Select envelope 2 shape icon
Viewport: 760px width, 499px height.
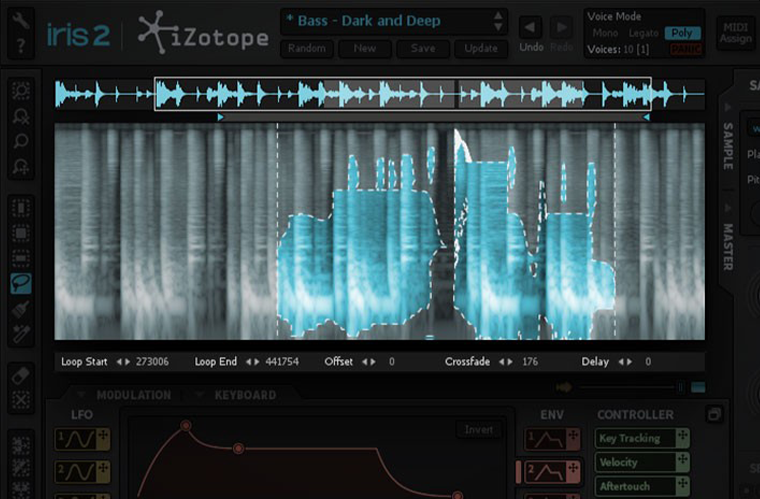tap(546, 472)
